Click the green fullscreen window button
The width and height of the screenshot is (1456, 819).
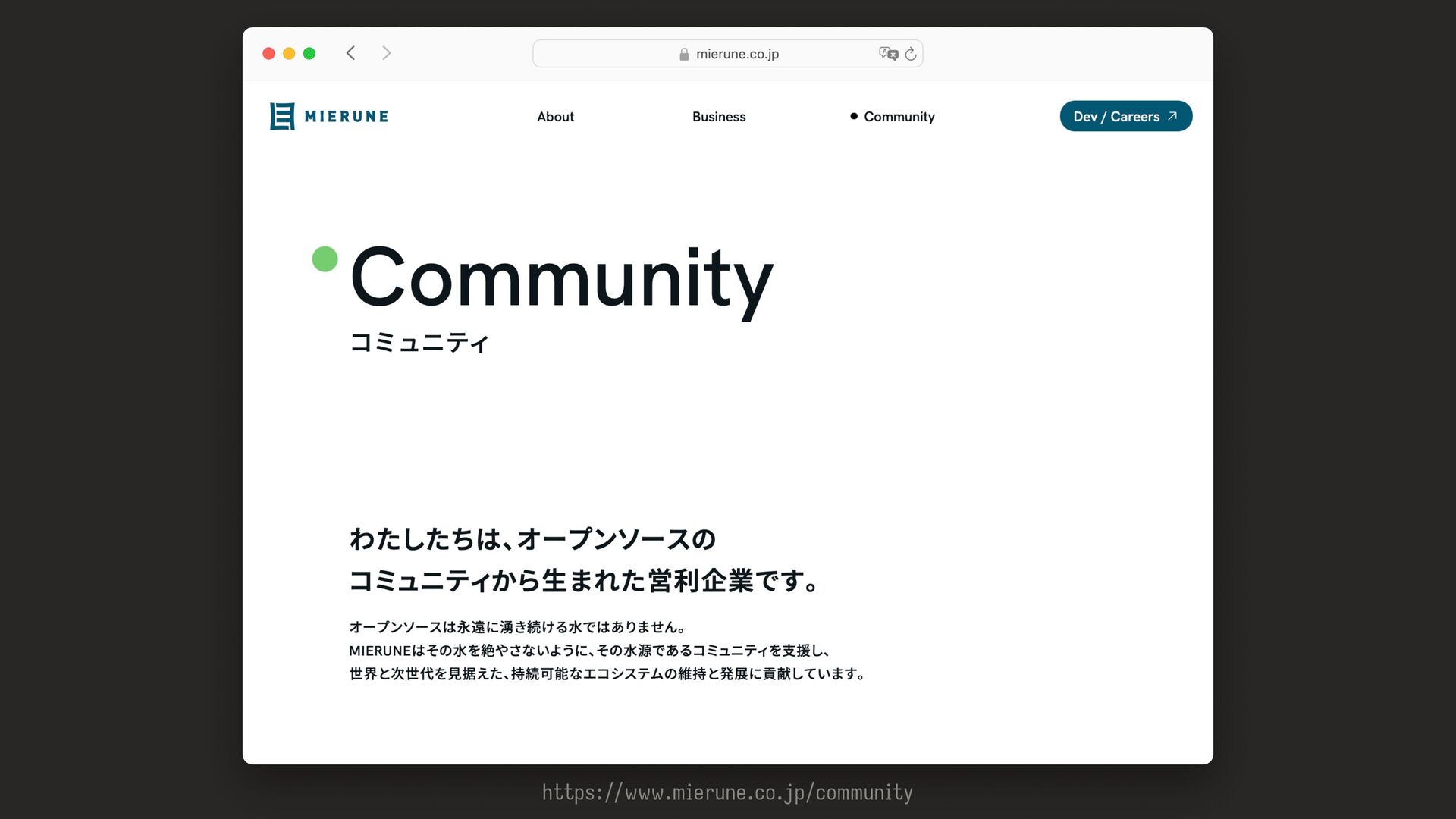pos(309,53)
